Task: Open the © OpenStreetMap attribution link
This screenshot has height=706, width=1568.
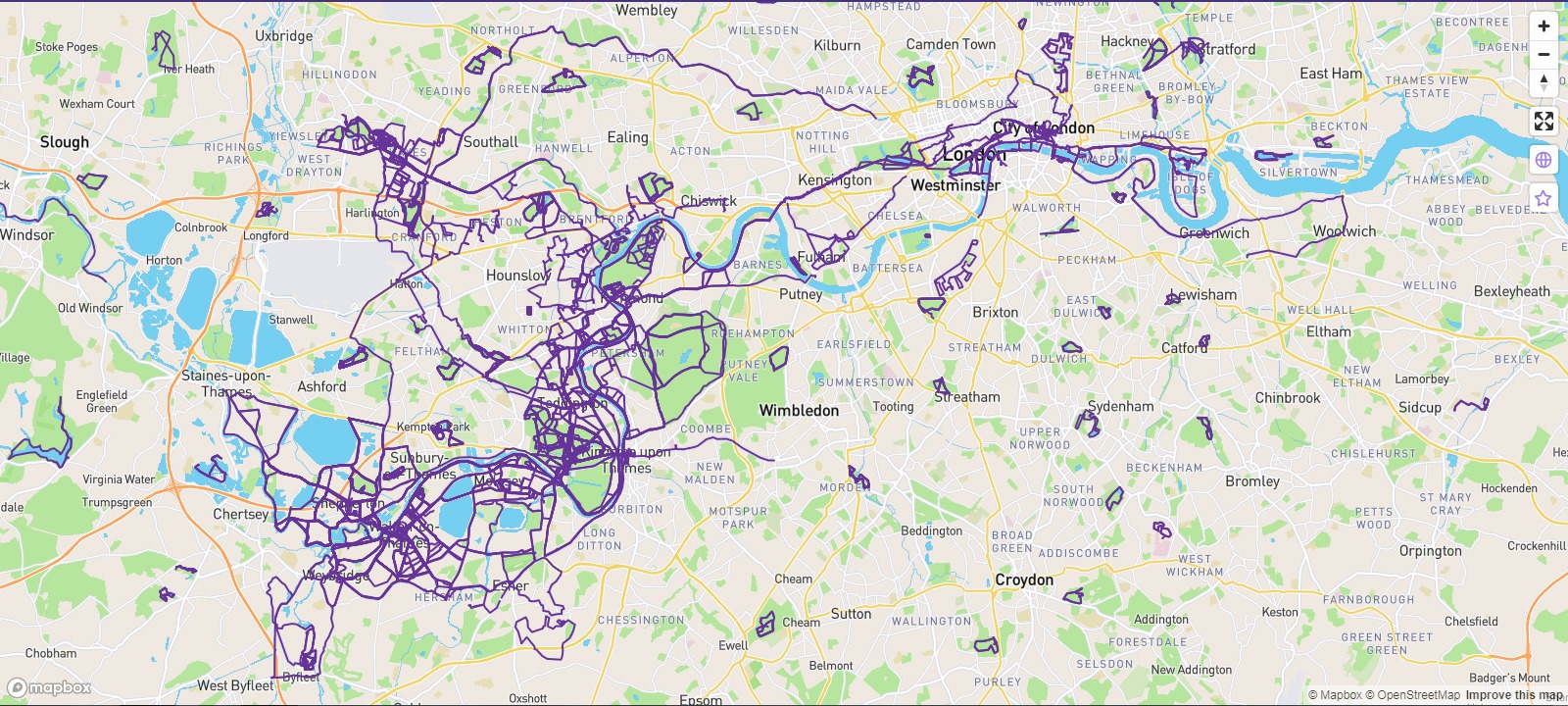Action: click(1412, 695)
